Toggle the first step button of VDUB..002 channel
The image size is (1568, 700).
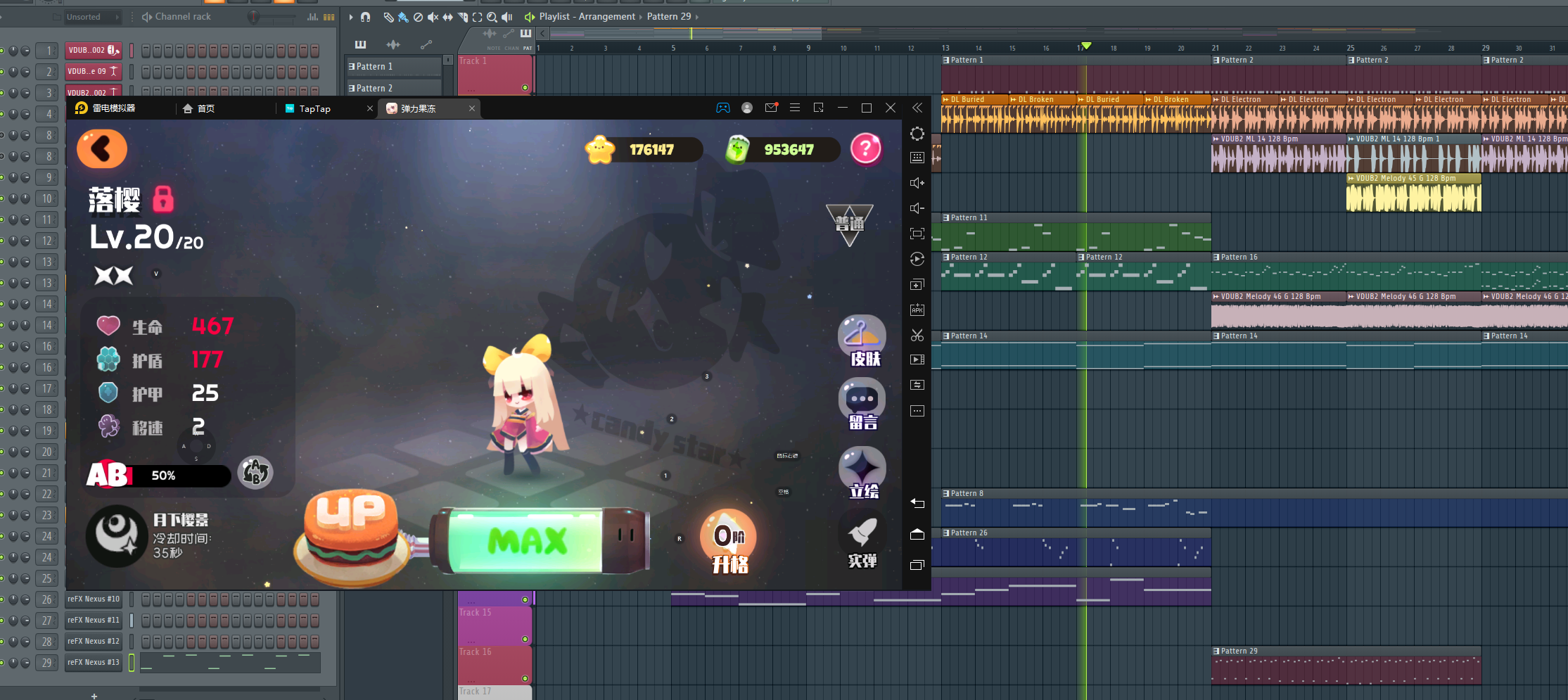pos(146,51)
